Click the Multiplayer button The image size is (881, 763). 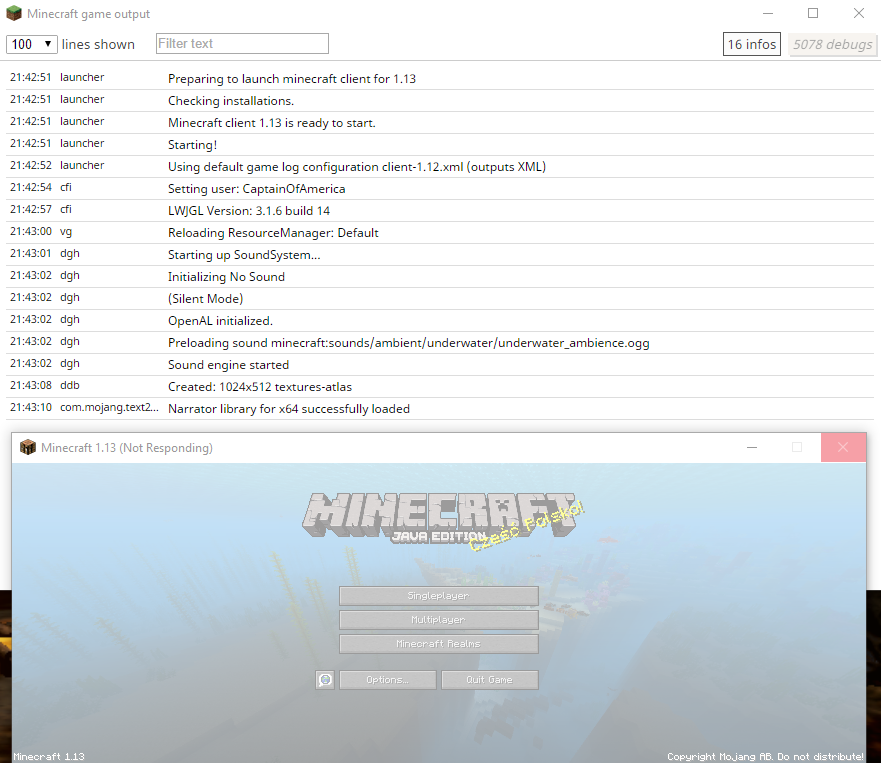point(438,620)
